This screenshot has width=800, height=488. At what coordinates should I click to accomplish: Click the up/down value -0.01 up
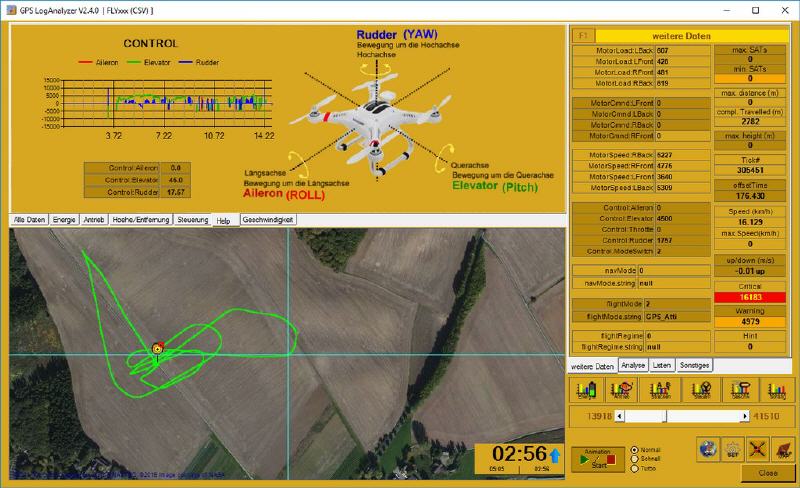749,271
